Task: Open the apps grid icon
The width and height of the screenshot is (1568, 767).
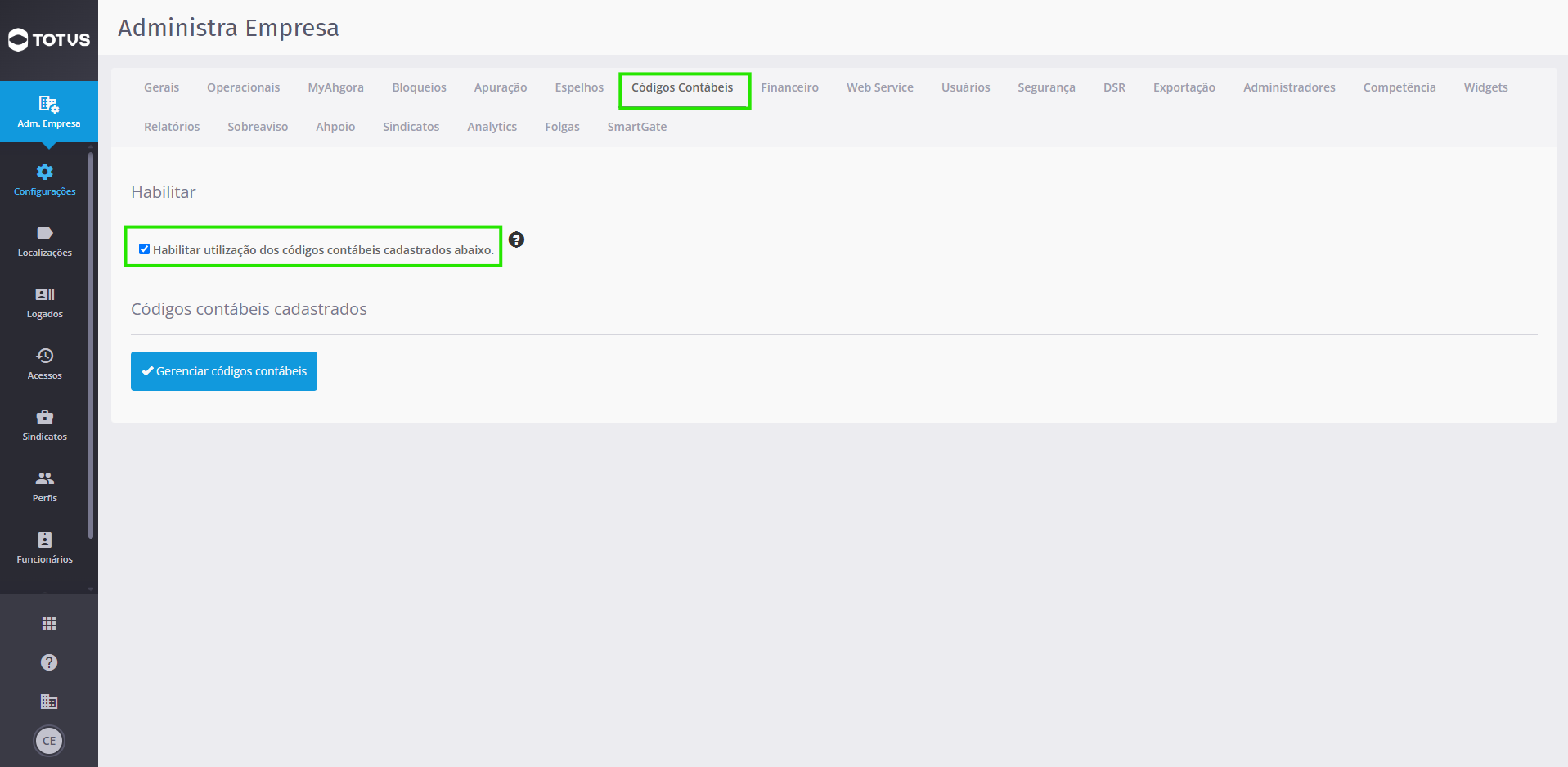Action: tap(49, 623)
